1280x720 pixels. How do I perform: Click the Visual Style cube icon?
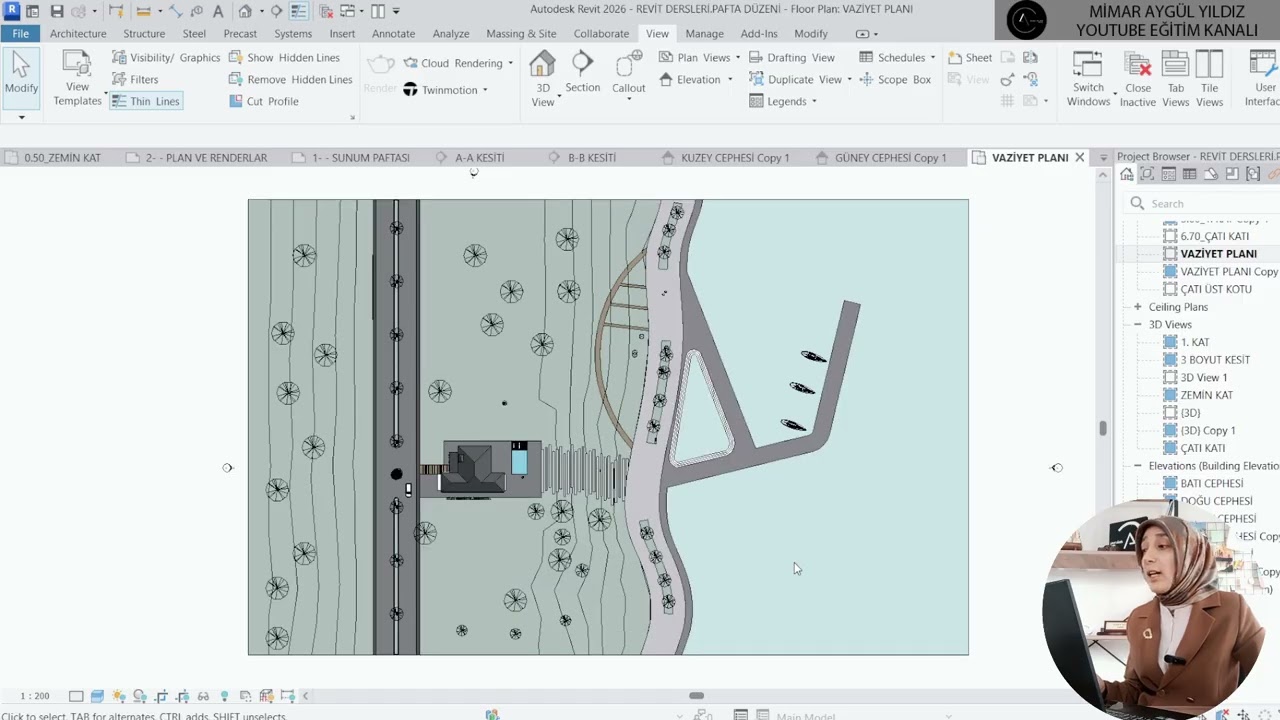97,696
